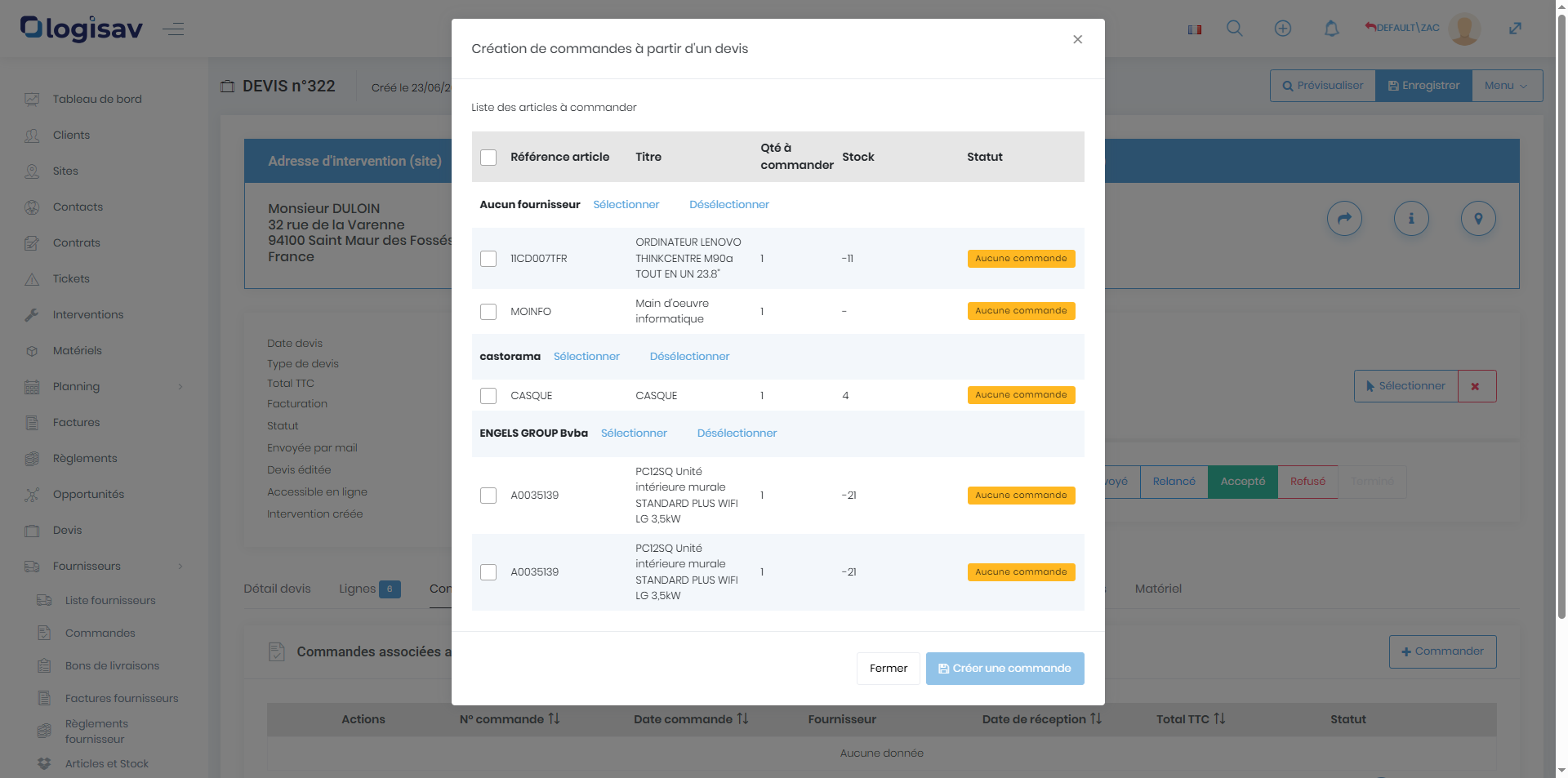The image size is (1568, 778).
Task: Click the language flag icon
Action: coord(1195,29)
